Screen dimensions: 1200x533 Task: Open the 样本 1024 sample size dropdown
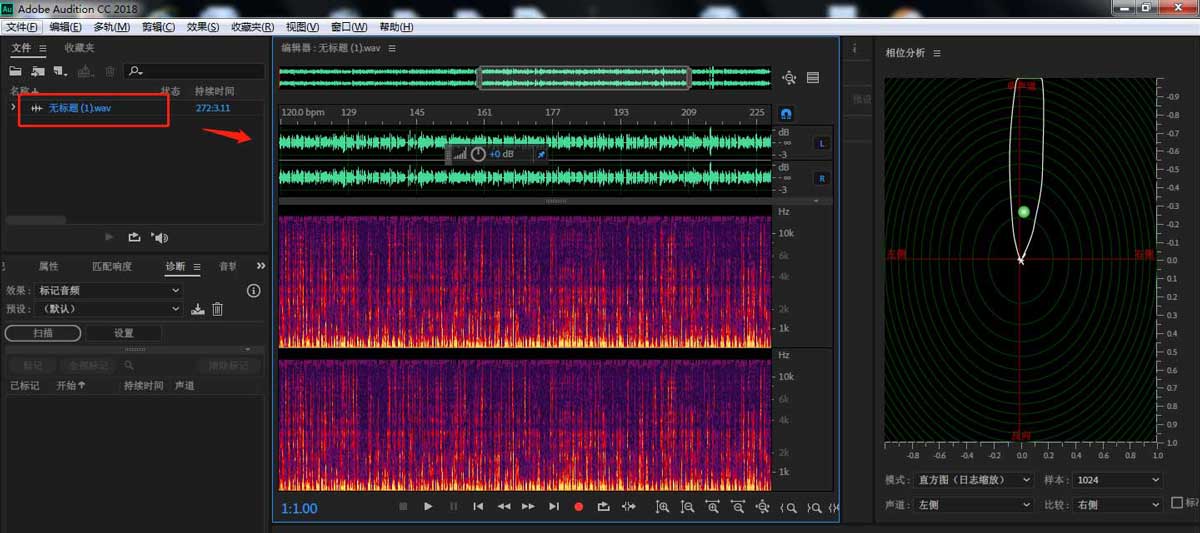[x=1116, y=480]
